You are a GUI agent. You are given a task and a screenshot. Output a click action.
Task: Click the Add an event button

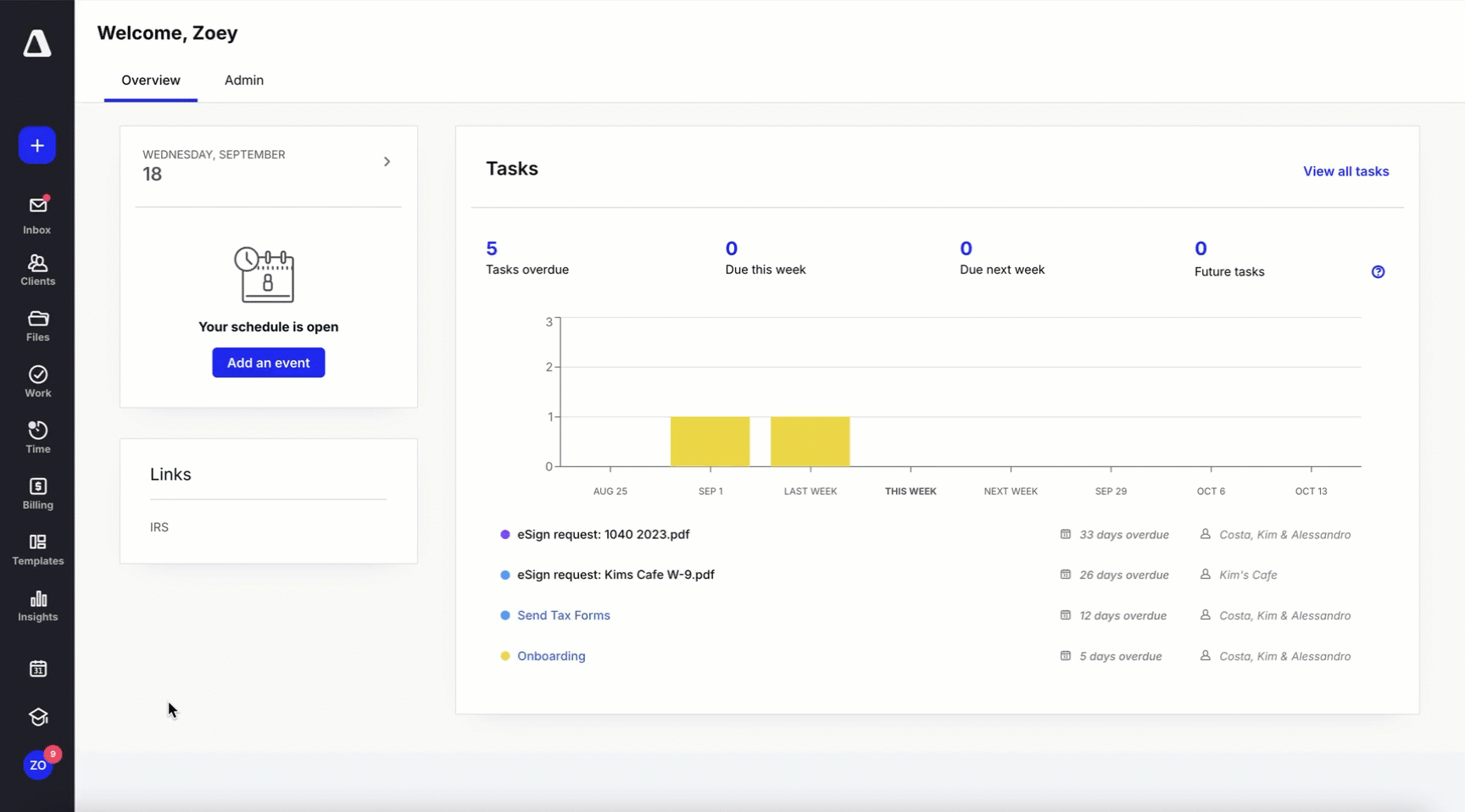point(268,363)
